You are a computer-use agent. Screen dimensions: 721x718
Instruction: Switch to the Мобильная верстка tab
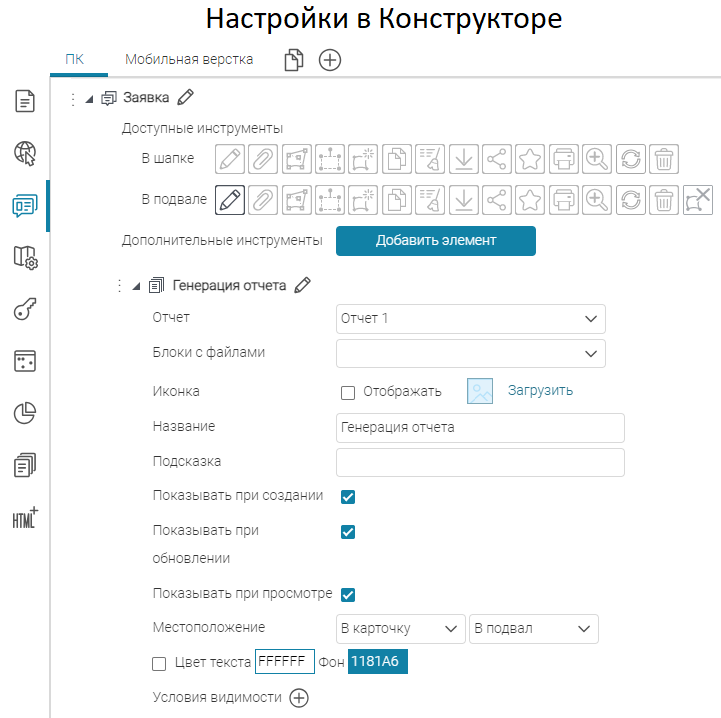[x=189, y=59]
